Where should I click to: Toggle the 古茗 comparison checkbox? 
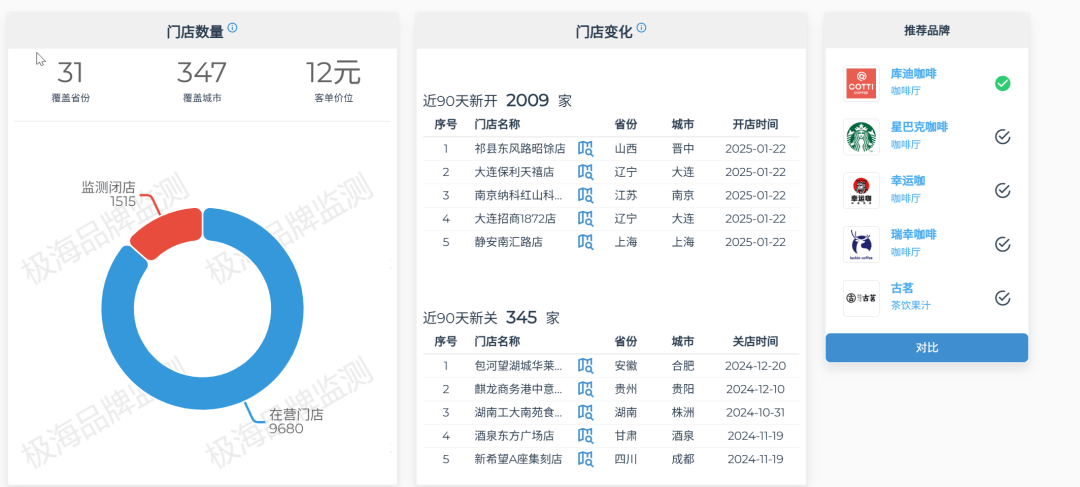(x=1002, y=297)
